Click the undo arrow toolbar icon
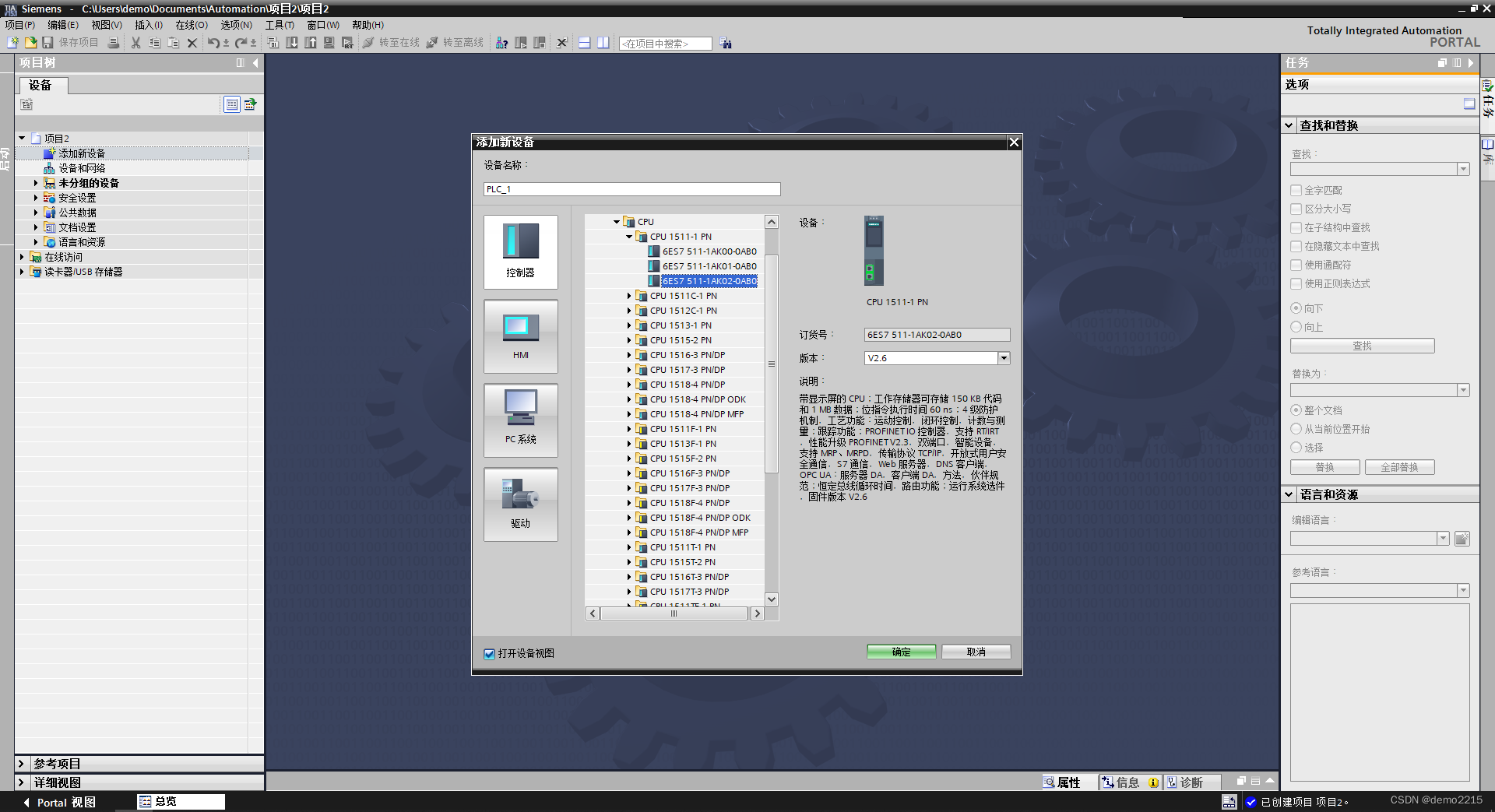Screen dimensions: 1495x812 [x=213, y=43]
